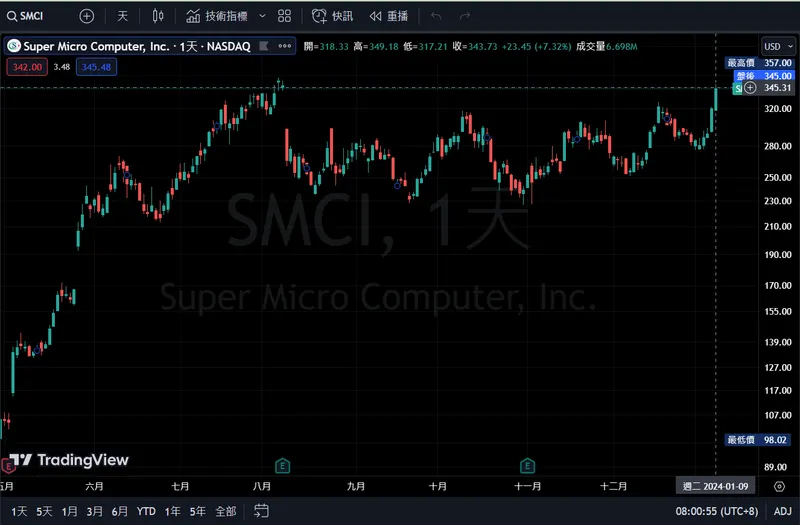Open the USD currency dropdown

pyautogui.click(x=778, y=46)
